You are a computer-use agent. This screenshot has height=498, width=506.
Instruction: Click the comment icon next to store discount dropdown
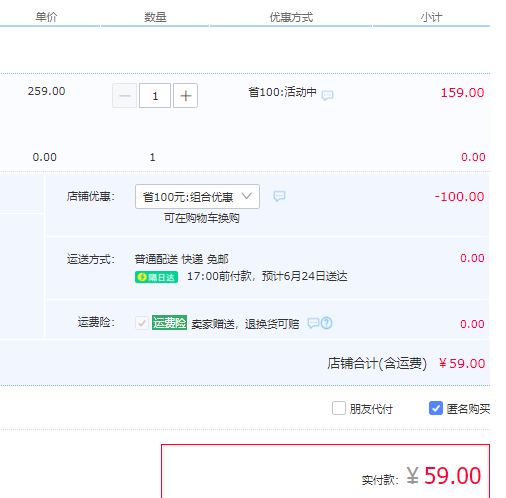coord(279,196)
